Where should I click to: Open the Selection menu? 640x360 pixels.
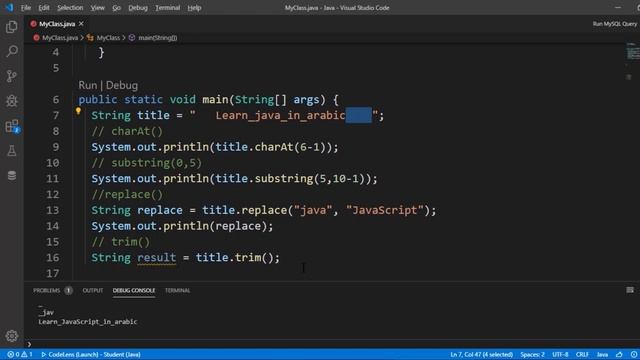point(70,7)
